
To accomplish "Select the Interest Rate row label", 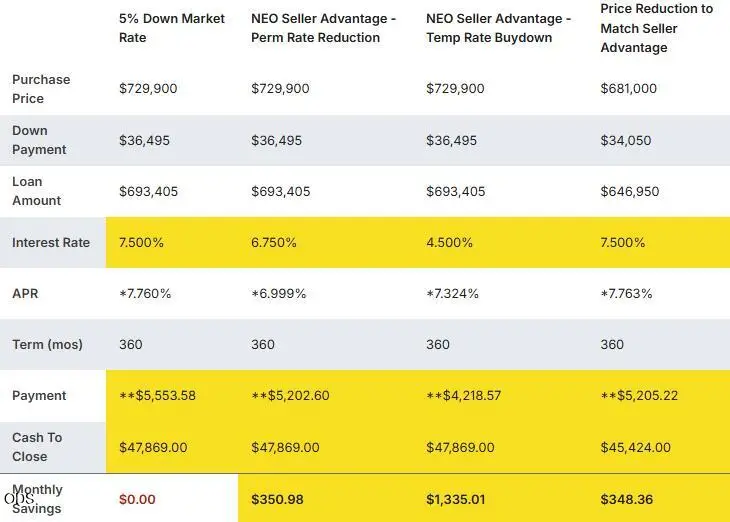I will tap(51, 243).
